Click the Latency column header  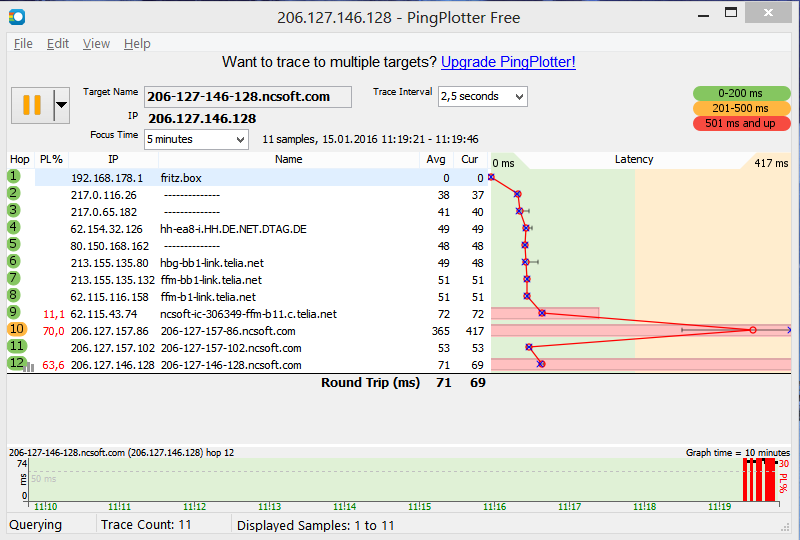pos(633,160)
